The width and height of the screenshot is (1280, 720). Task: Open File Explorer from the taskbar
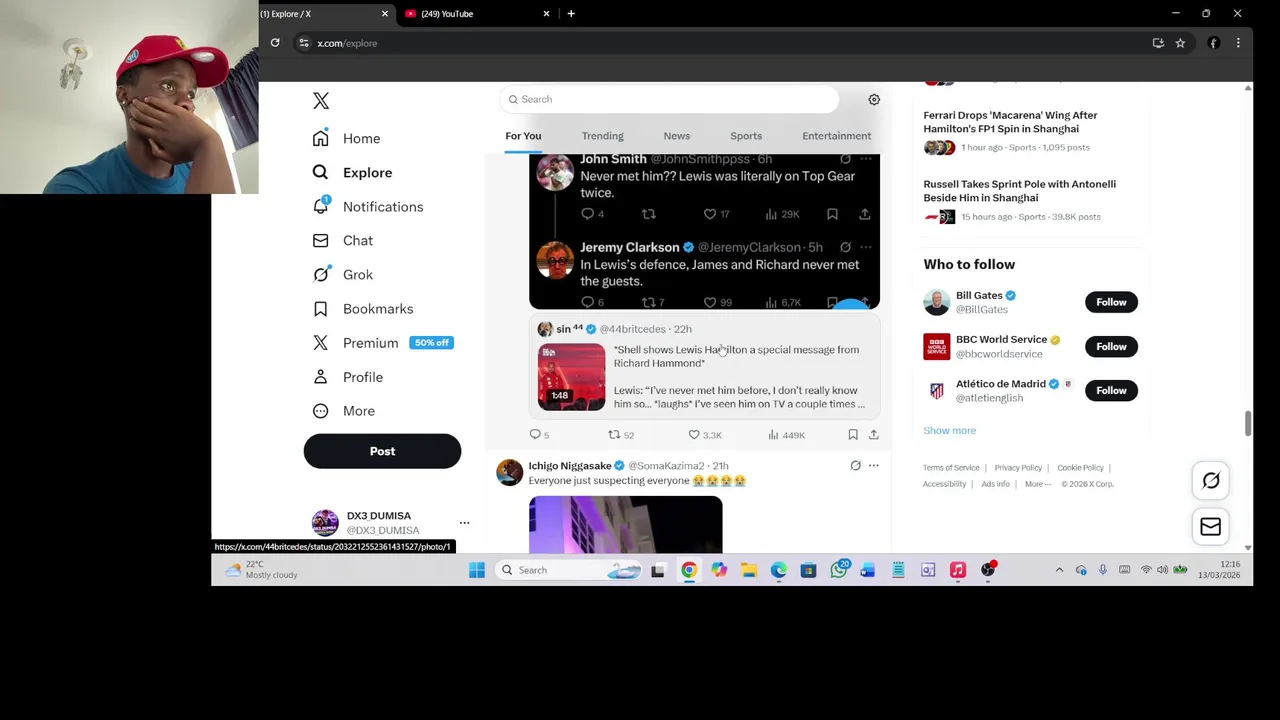749,570
